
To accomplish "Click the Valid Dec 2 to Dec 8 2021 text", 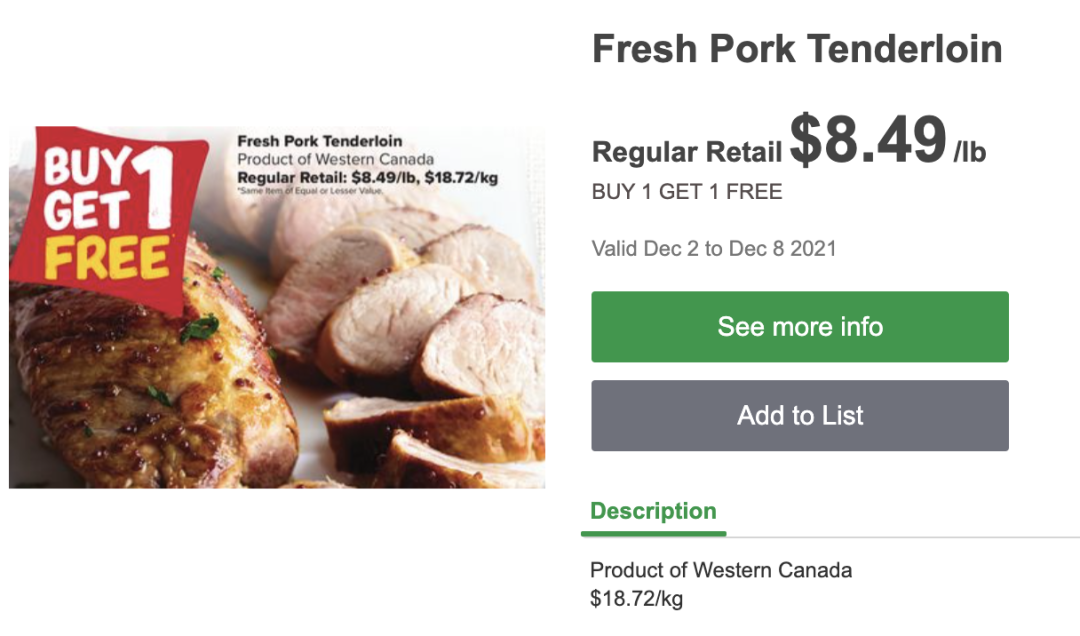I will click(714, 248).
